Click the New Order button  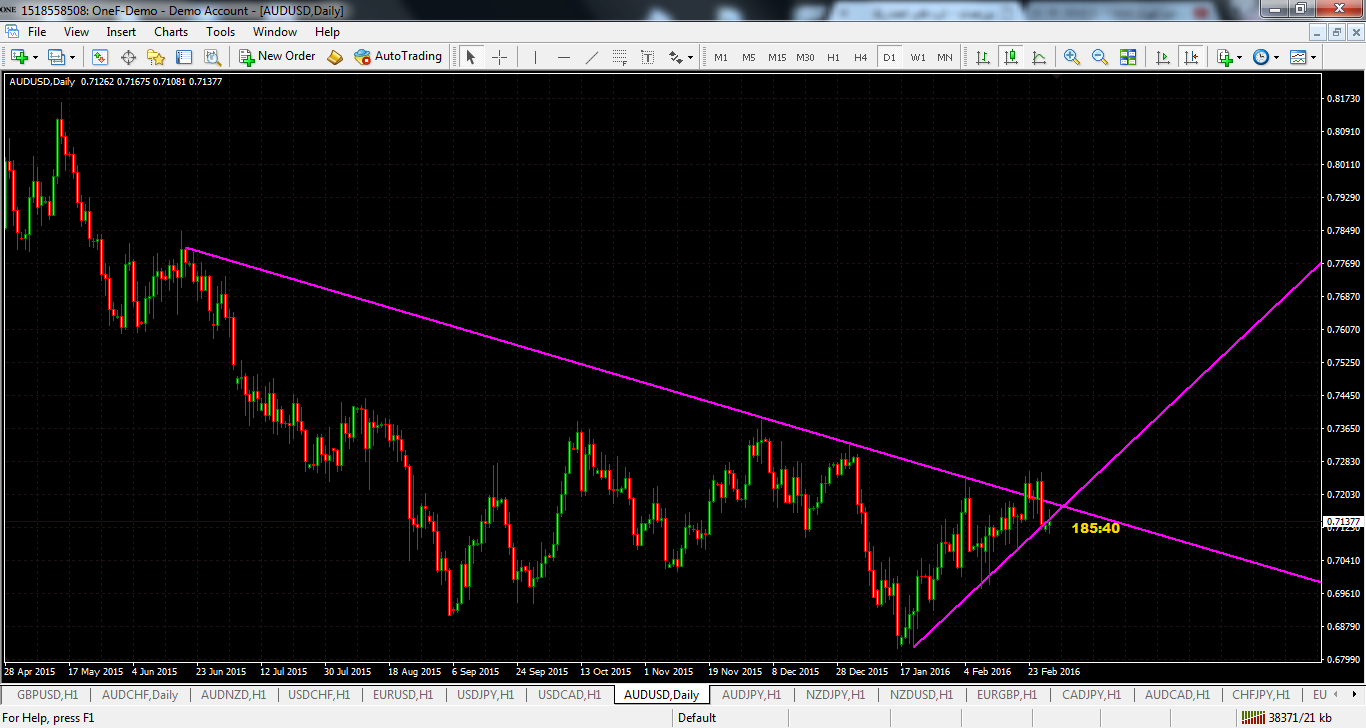coord(277,57)
